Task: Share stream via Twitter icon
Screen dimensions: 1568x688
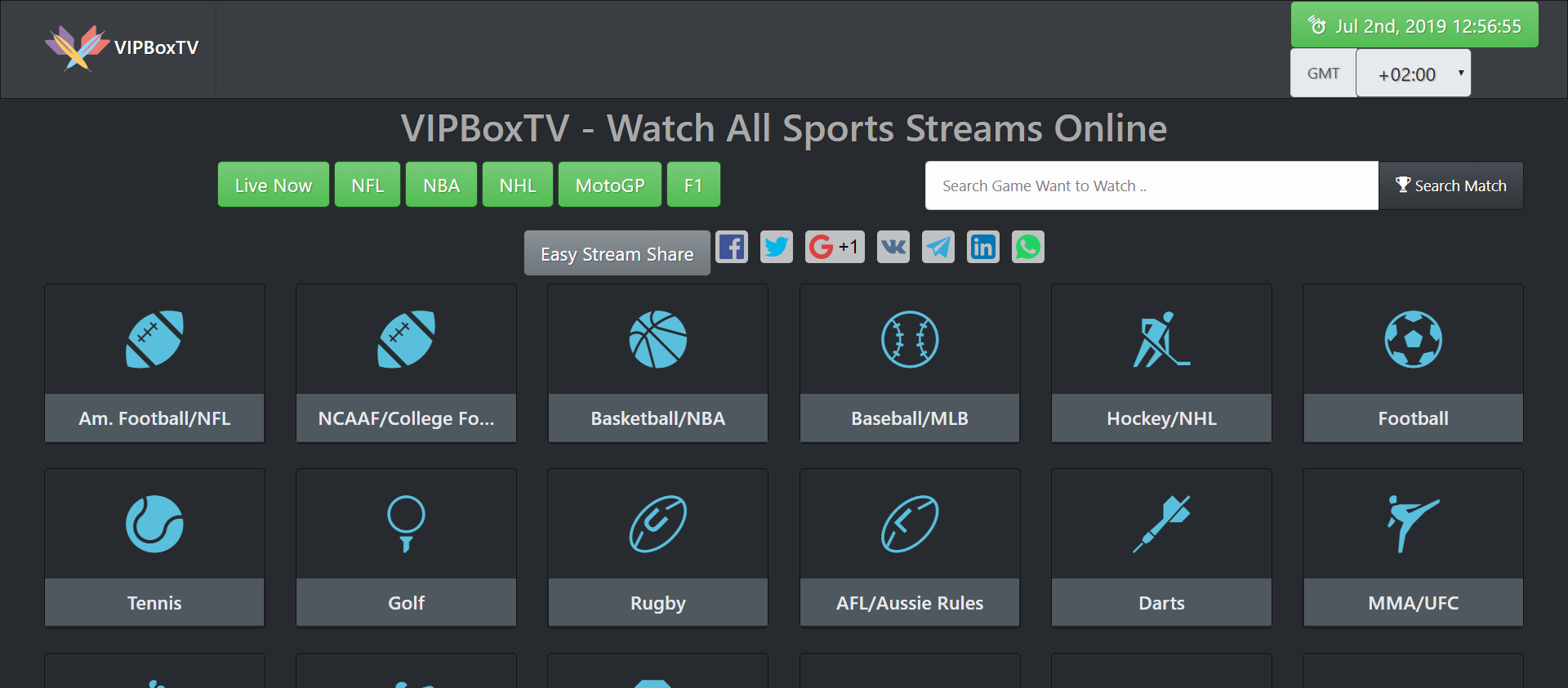Action: point(777,247)
